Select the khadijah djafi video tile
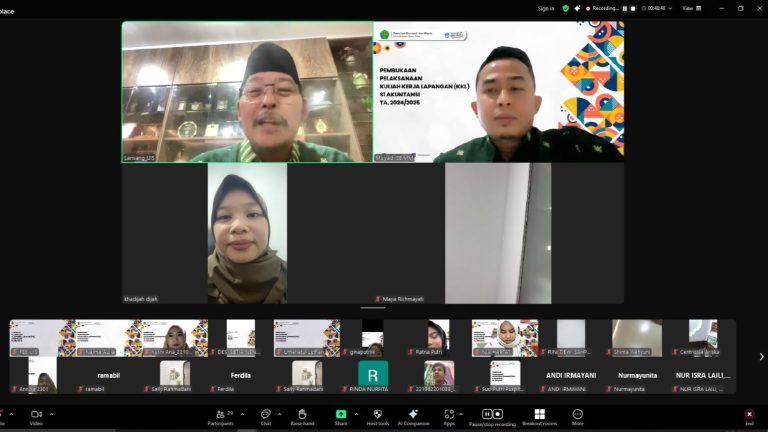Screen dimensions: 768x432 247,234
